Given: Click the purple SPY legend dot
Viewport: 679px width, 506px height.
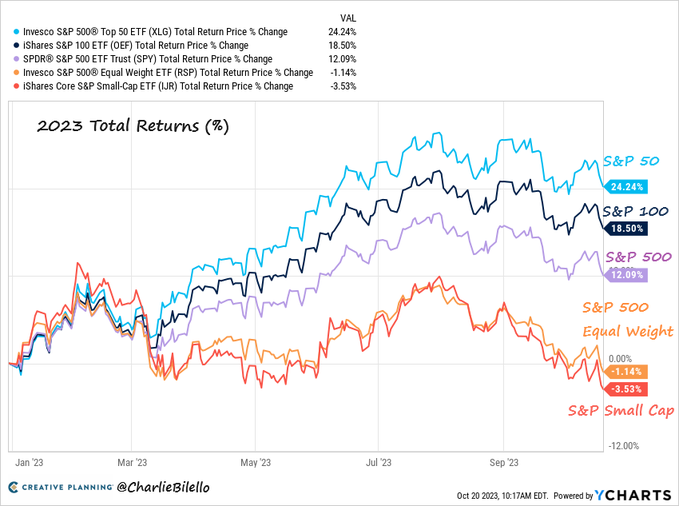Looking at the screenshot, I should pos(14,59).
